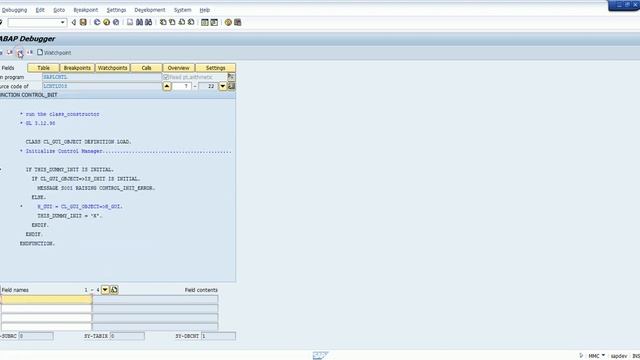Switch to the Overview view button
The image size is (640, 360).
pos(179,68)
